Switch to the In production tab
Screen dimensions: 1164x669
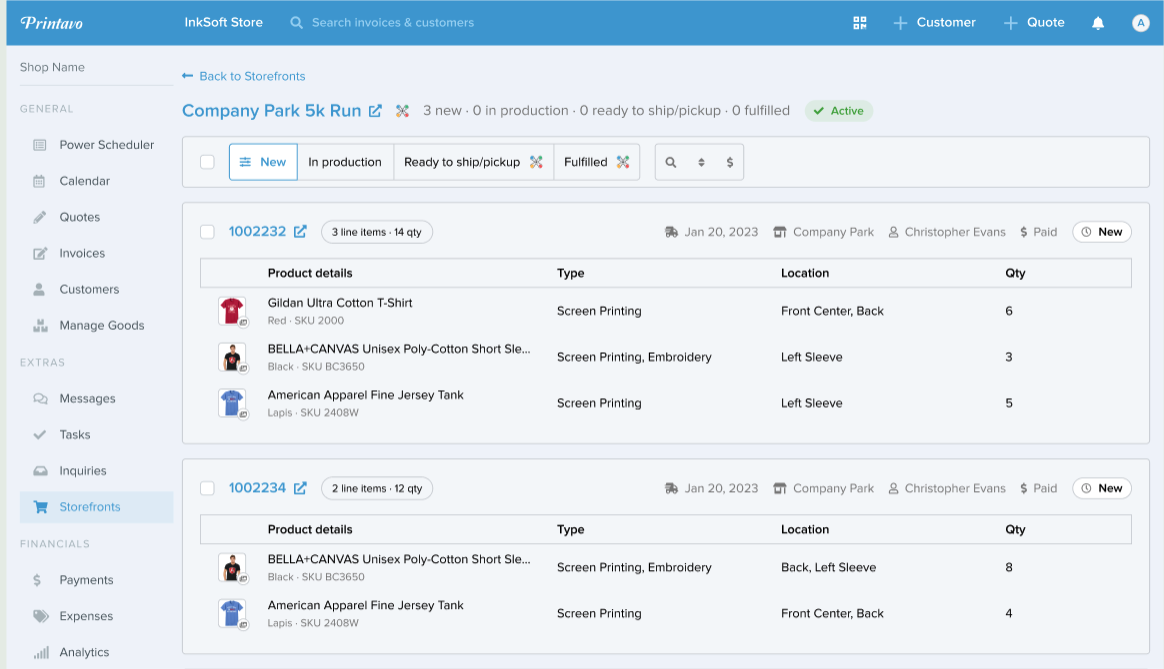(344, 162)
